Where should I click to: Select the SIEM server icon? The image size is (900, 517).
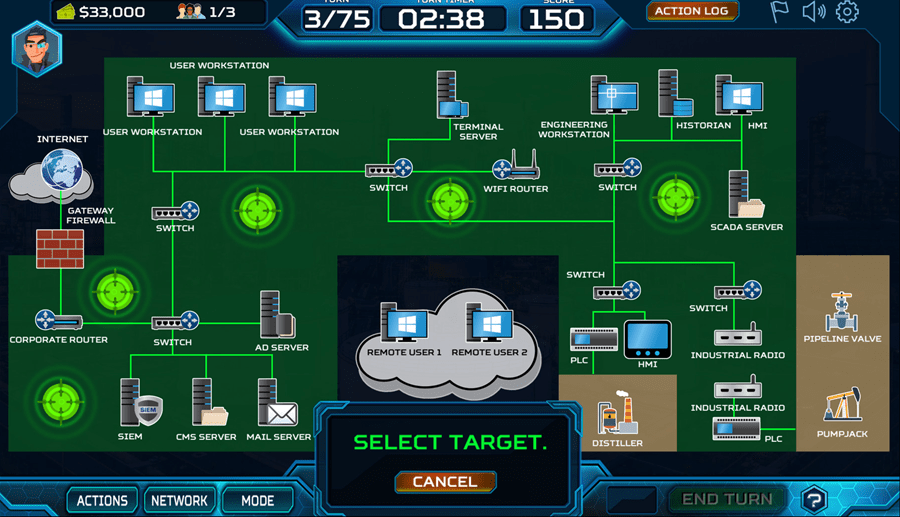(x=141, y=403)
